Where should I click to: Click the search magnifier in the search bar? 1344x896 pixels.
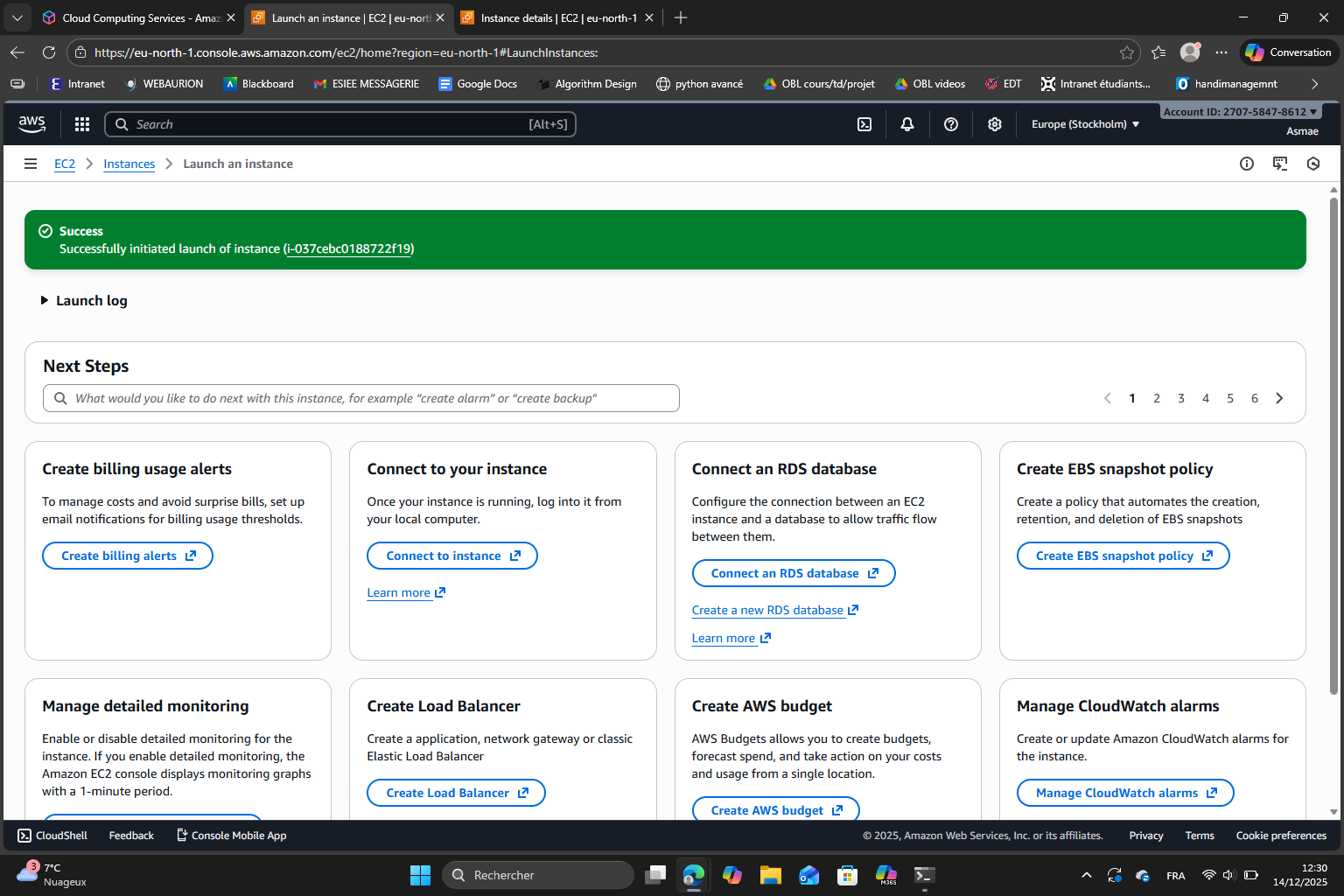(x=122, y=123)
